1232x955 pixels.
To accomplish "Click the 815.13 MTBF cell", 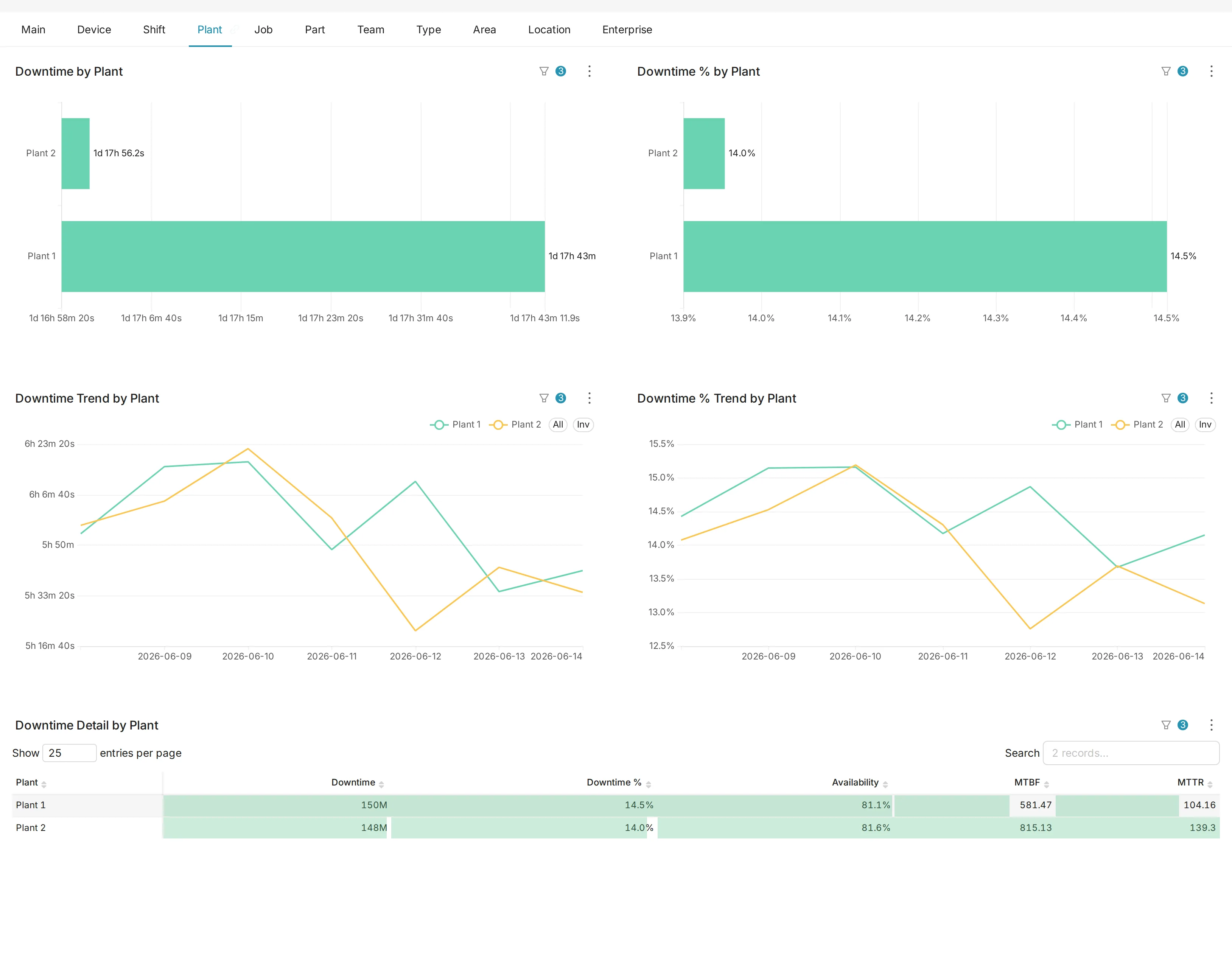I will coord(975,827).
